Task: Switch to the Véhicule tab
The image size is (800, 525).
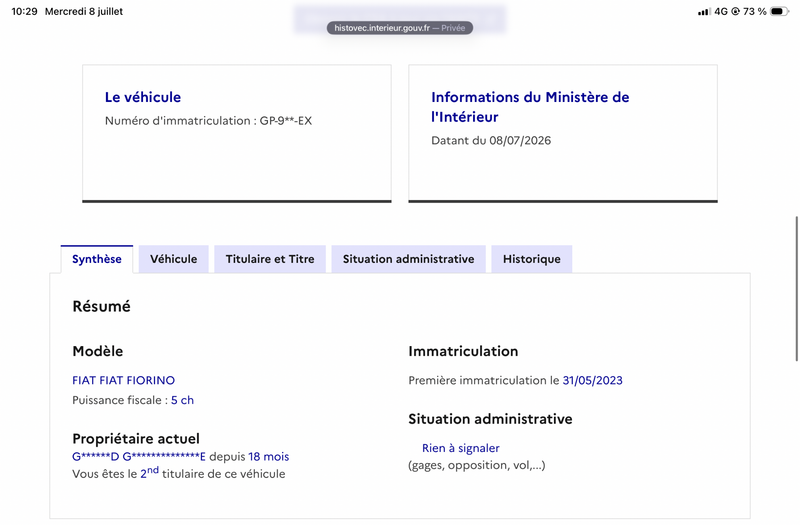Action: pyautogui.click(x=173, y=259)
